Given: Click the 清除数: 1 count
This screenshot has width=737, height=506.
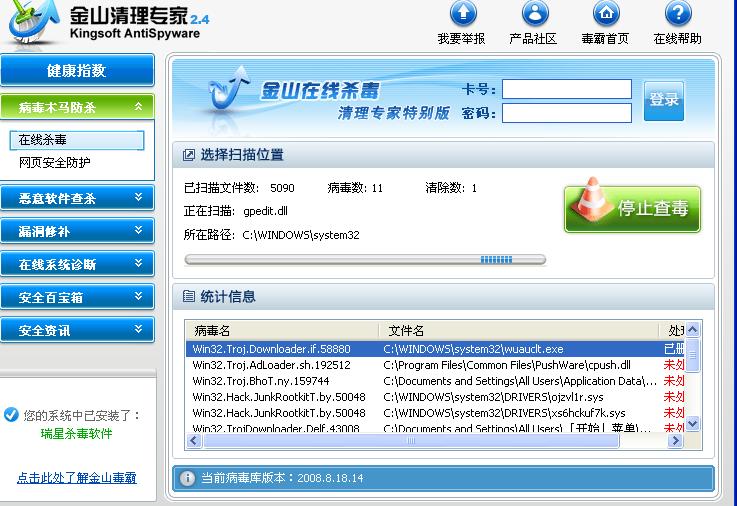Looking at the screenshot, I should click(x=451, y=188).
